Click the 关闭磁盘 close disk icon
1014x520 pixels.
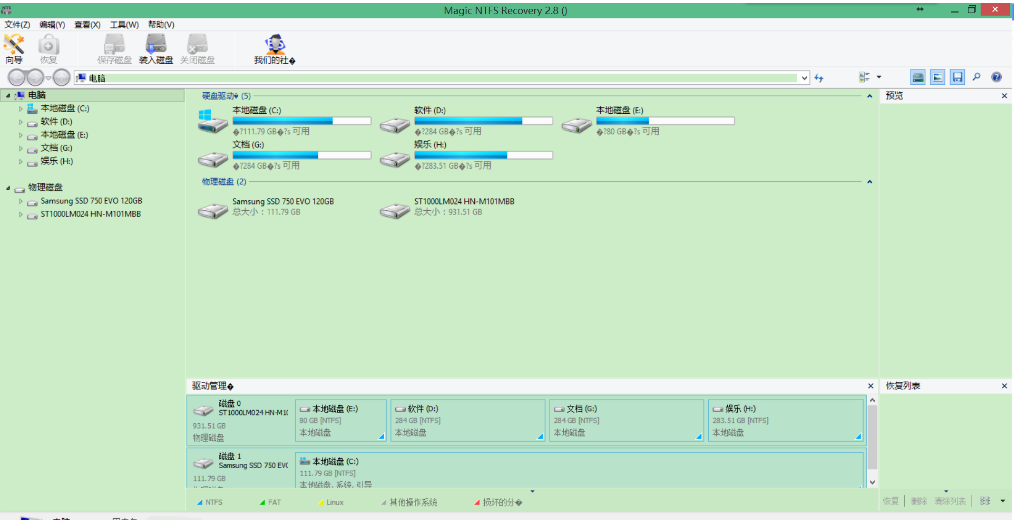197,49
